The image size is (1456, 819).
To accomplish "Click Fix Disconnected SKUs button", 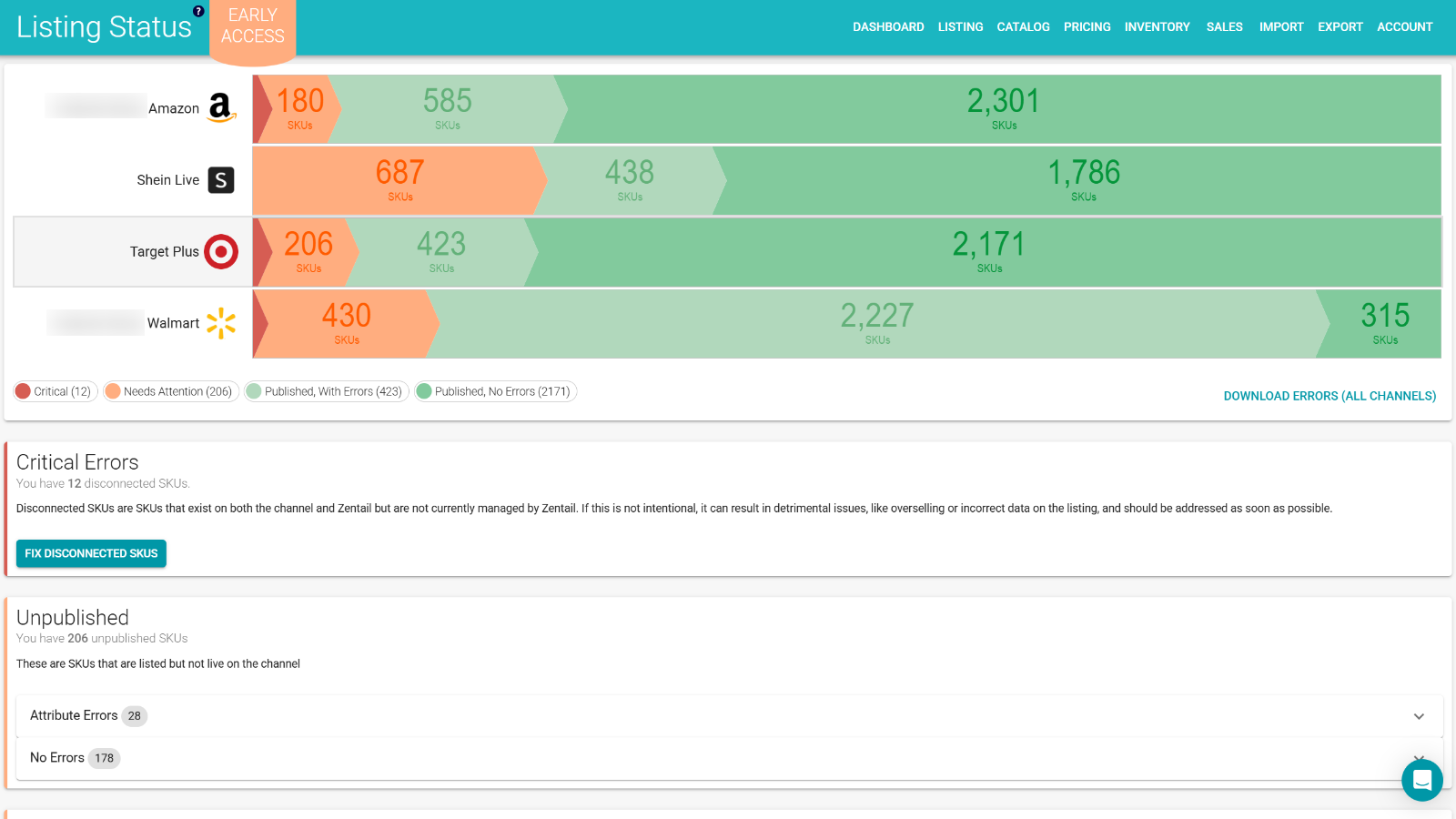I will pos(91,553).
